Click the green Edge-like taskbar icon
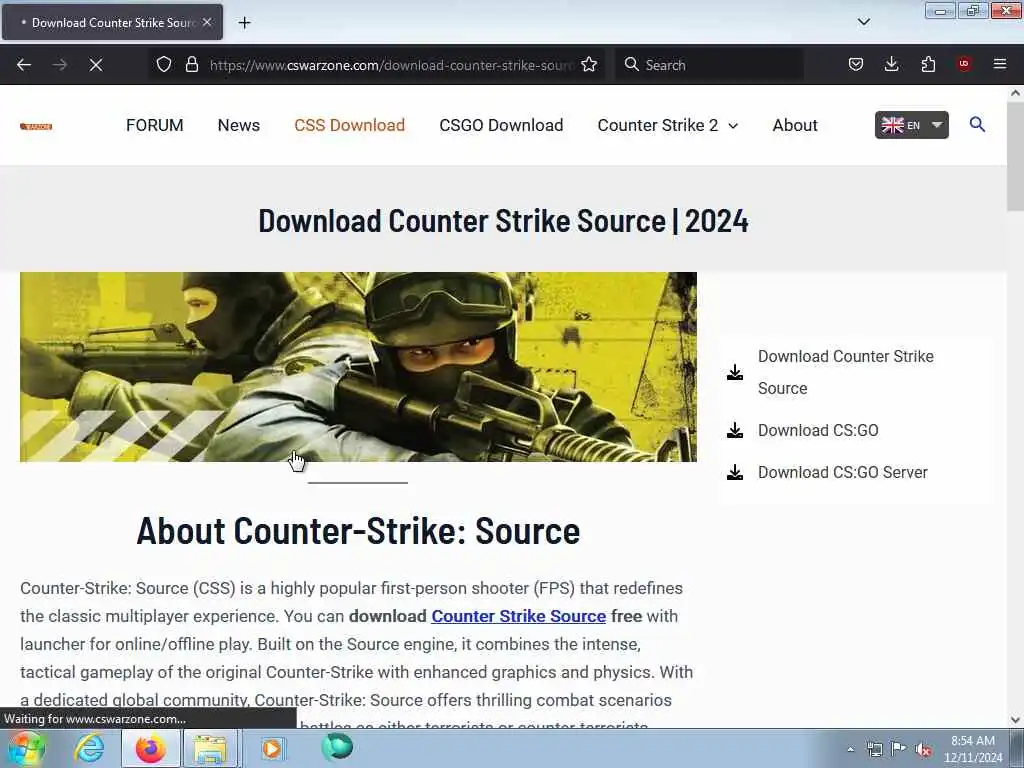The height and width of the screenshot is (768, 1024). (x=337, y=747)
